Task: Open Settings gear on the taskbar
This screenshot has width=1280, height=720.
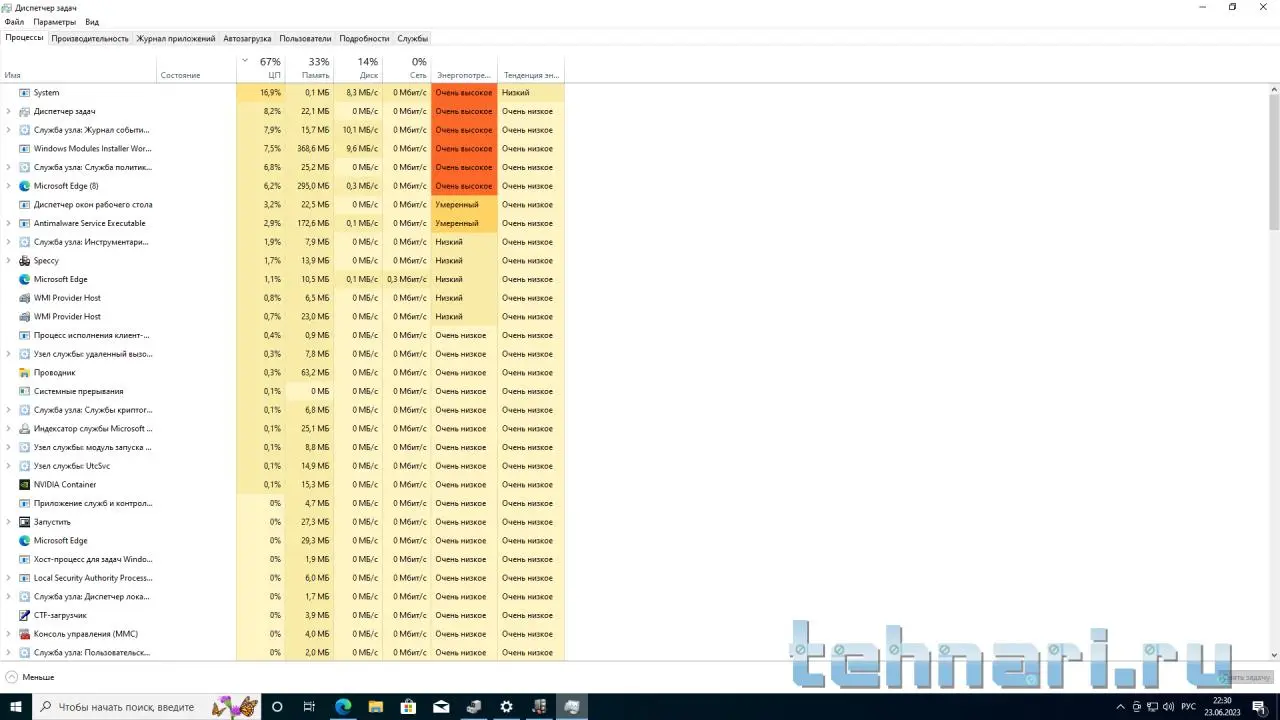Action: pyautogui.click(x=506, y=707)
